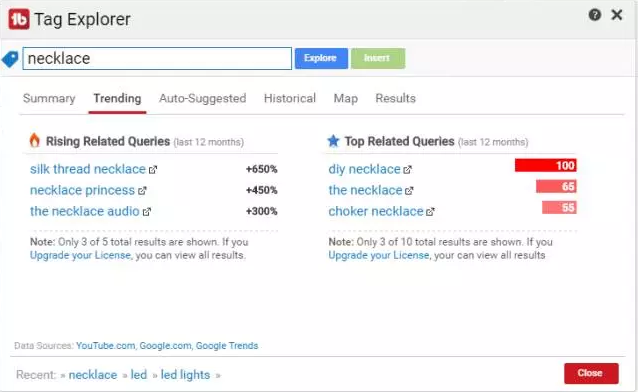Screen dimensions: 639x392
Task: Open the choker necklace query link
Action: 376,211
